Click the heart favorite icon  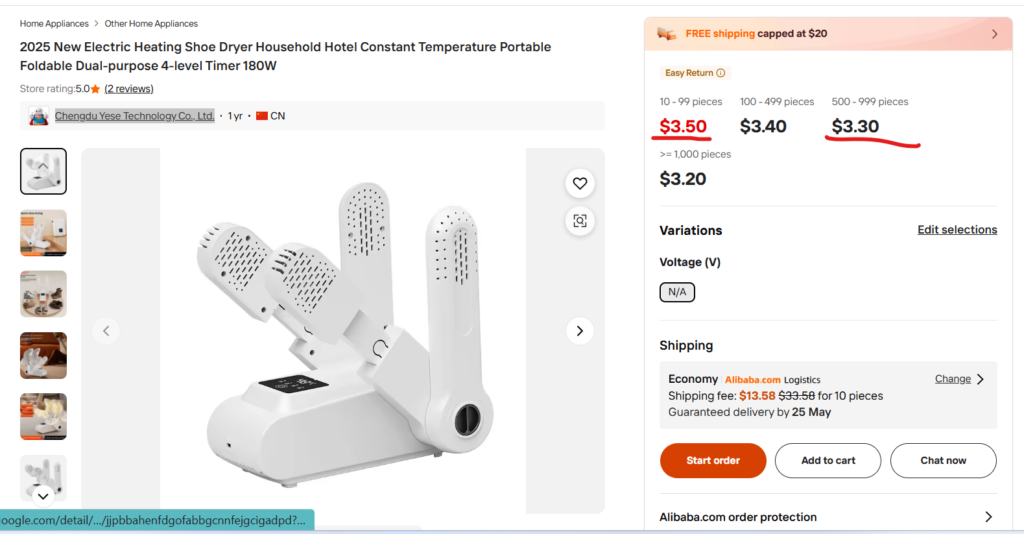(580, 183)
